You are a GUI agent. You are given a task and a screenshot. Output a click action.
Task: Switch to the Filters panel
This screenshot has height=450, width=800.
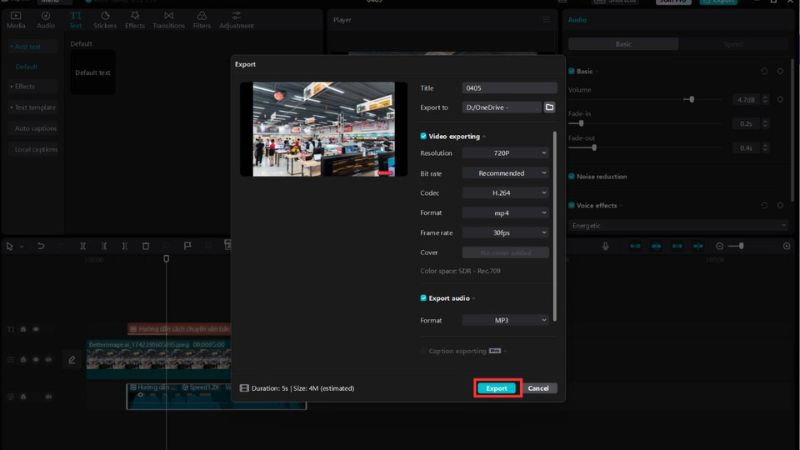pyautogui.click(x=202, y=20)
